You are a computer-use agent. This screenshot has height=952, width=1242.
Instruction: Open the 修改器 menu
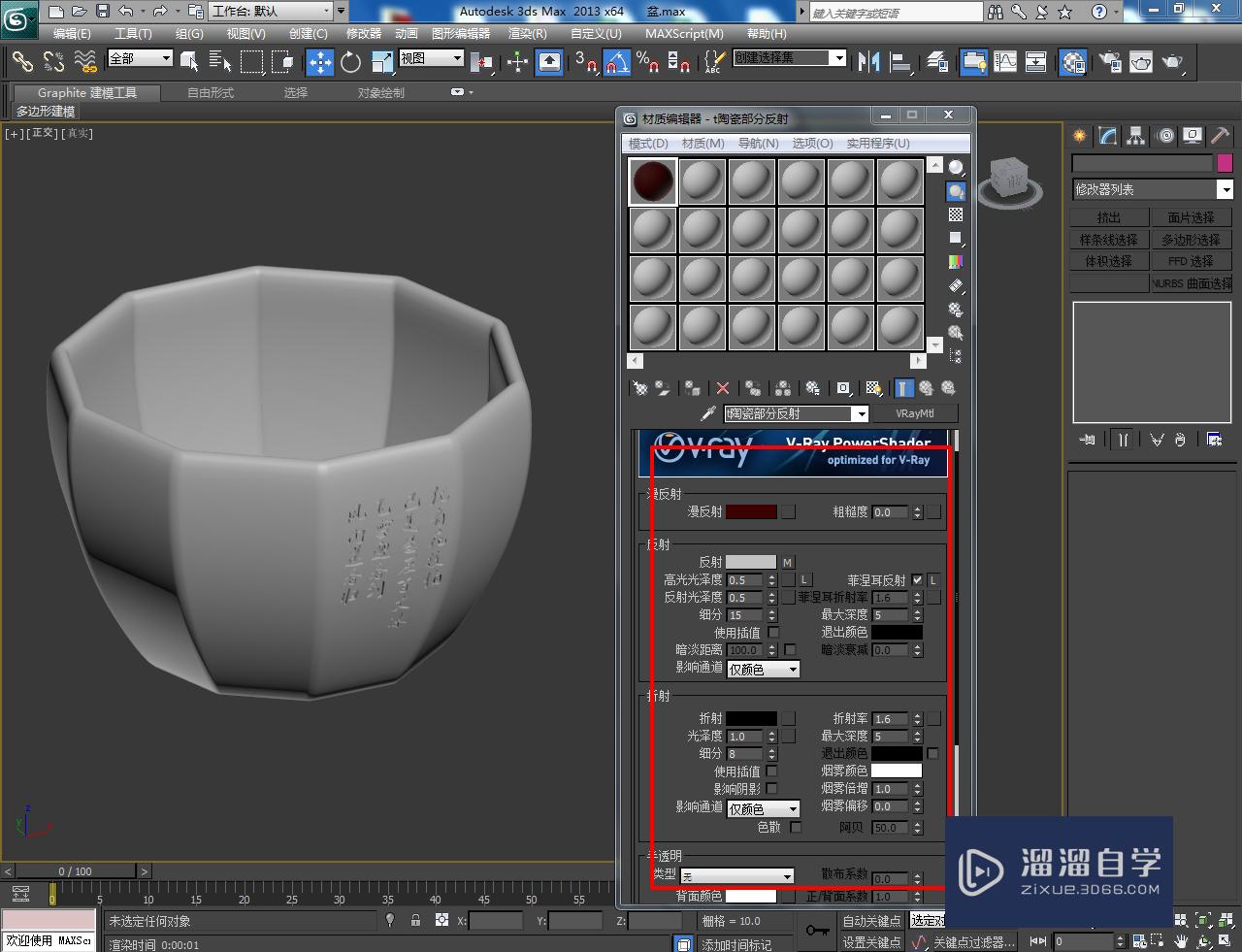coord(364,33)
